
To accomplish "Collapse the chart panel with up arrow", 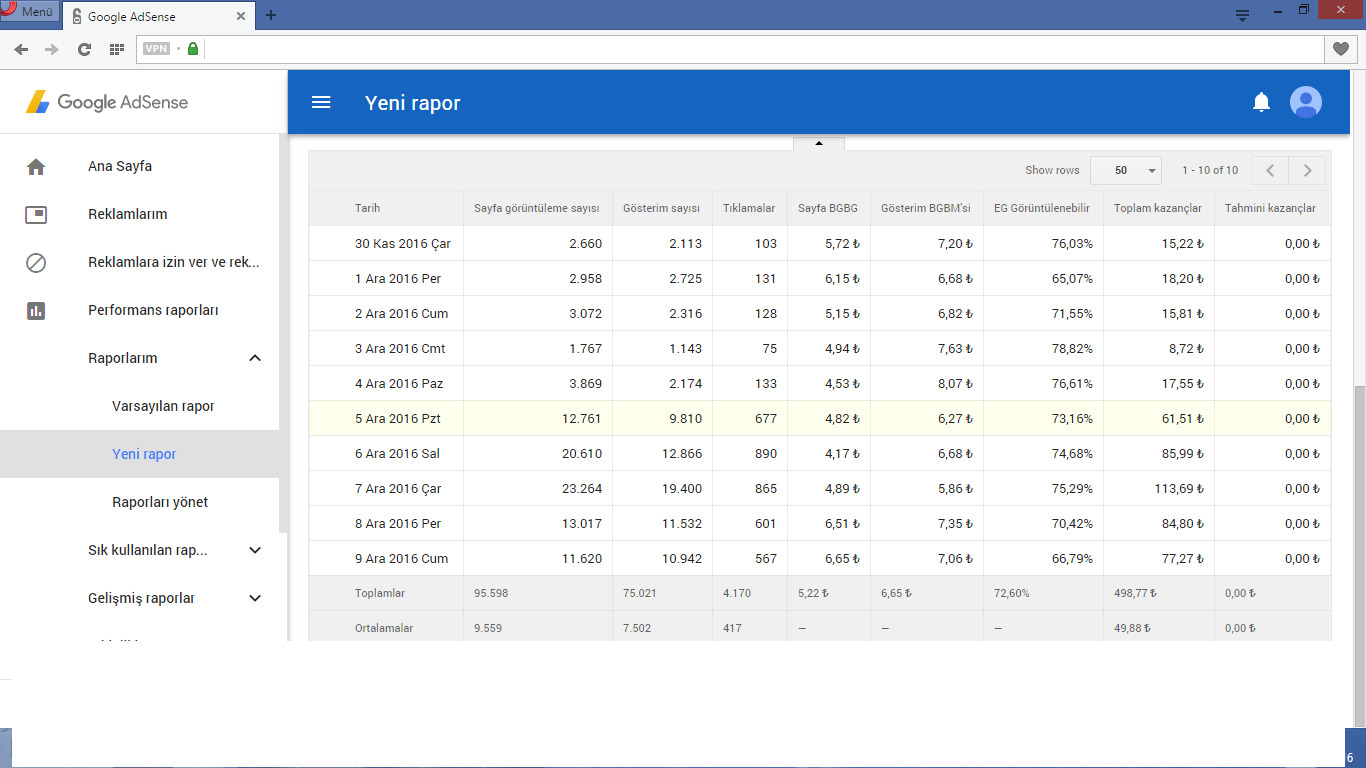I will pyautogui.click(x=819, y=143).
